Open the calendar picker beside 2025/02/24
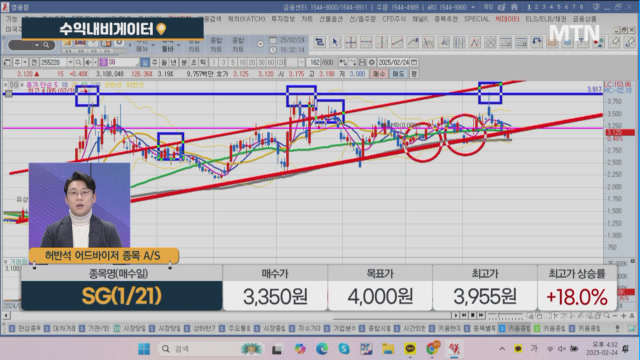The height and width of the screenshot is (360, 640). 414,62
